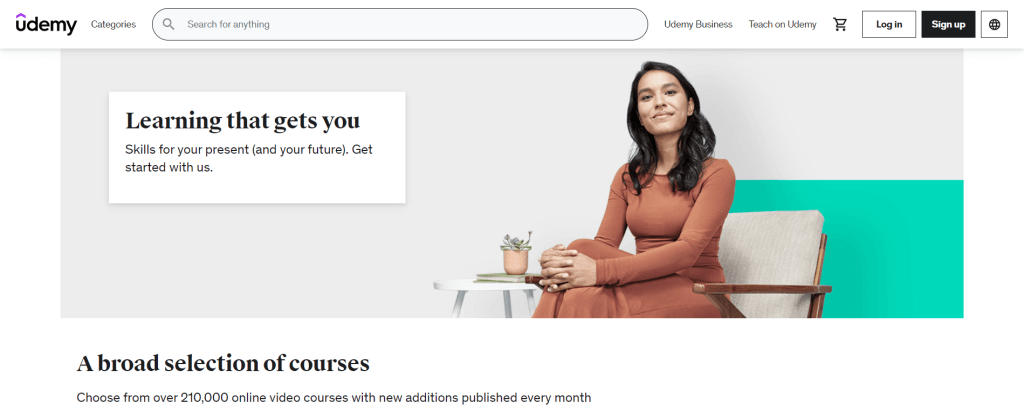Click the woman's photo in the banner
1024x418 pixels.
point(640,189)
